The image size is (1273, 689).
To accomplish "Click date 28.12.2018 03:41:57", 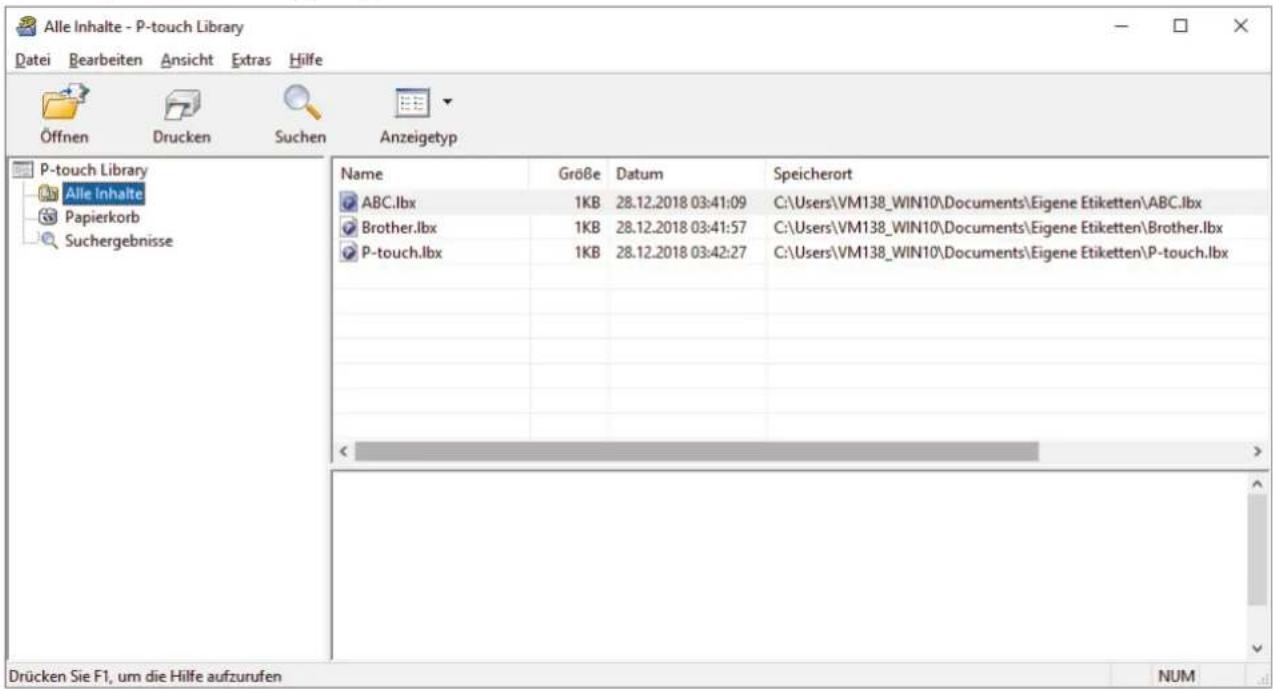I will (x=682, y=227).
